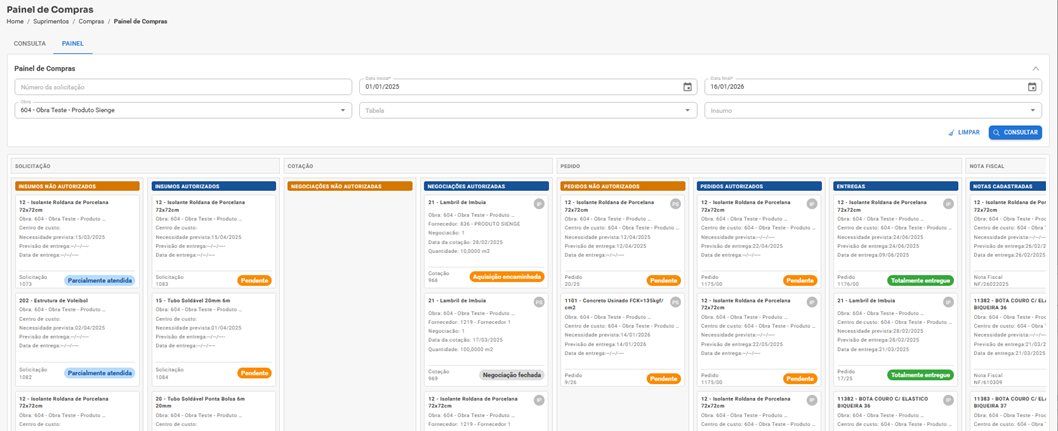Open the Insumo dropdown
Image resolution: width=1058 pixels, height=431 pixels.
point(1032,110)
